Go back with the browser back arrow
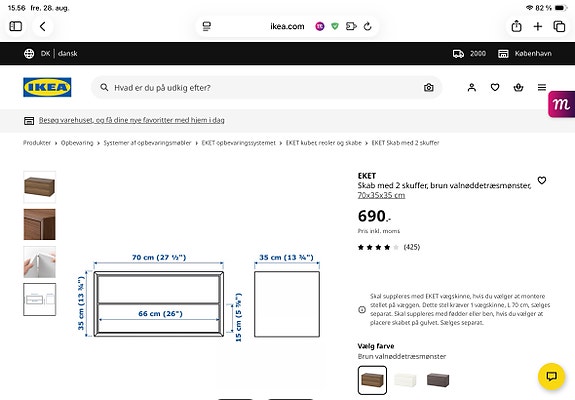Image resolution: width=575 pixels, height=400 pixels. tap(43, 26)
